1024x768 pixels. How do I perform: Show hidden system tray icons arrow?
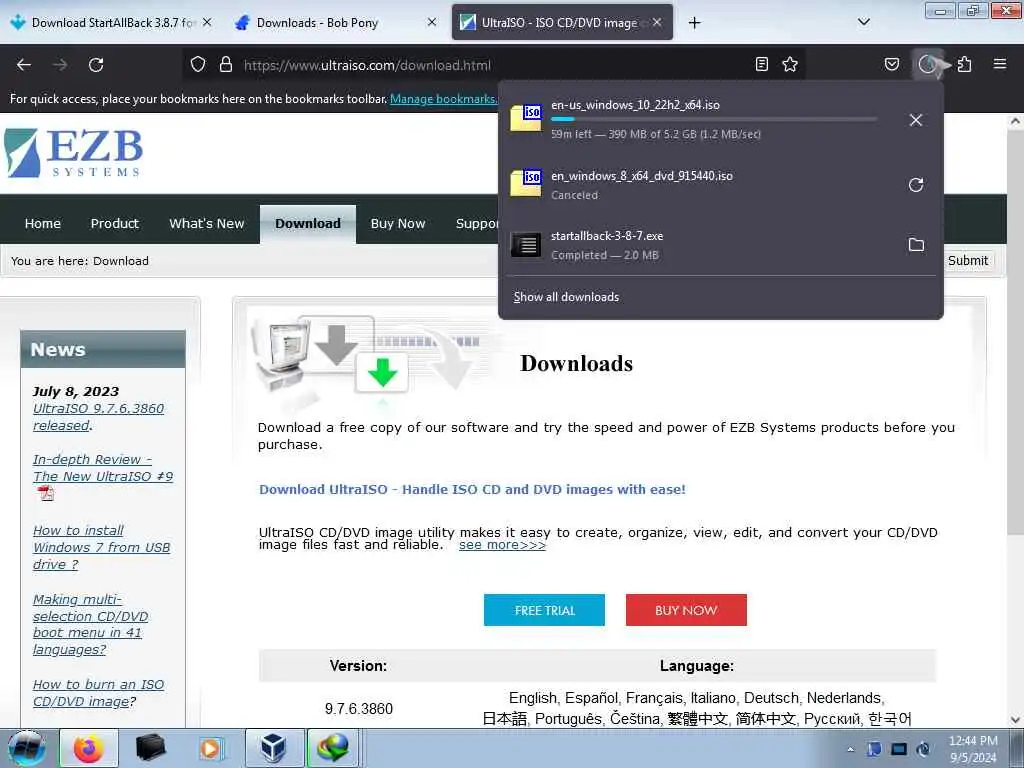pyautogui.click(x=851, y=749)
